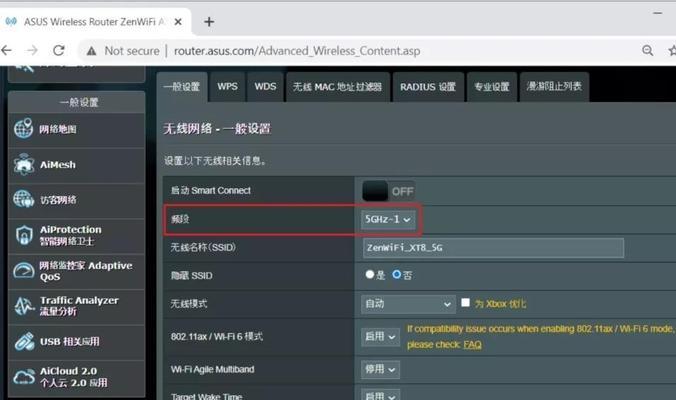Click the 网络监控家 Adaptive QoS label

[x=86, y=271]
